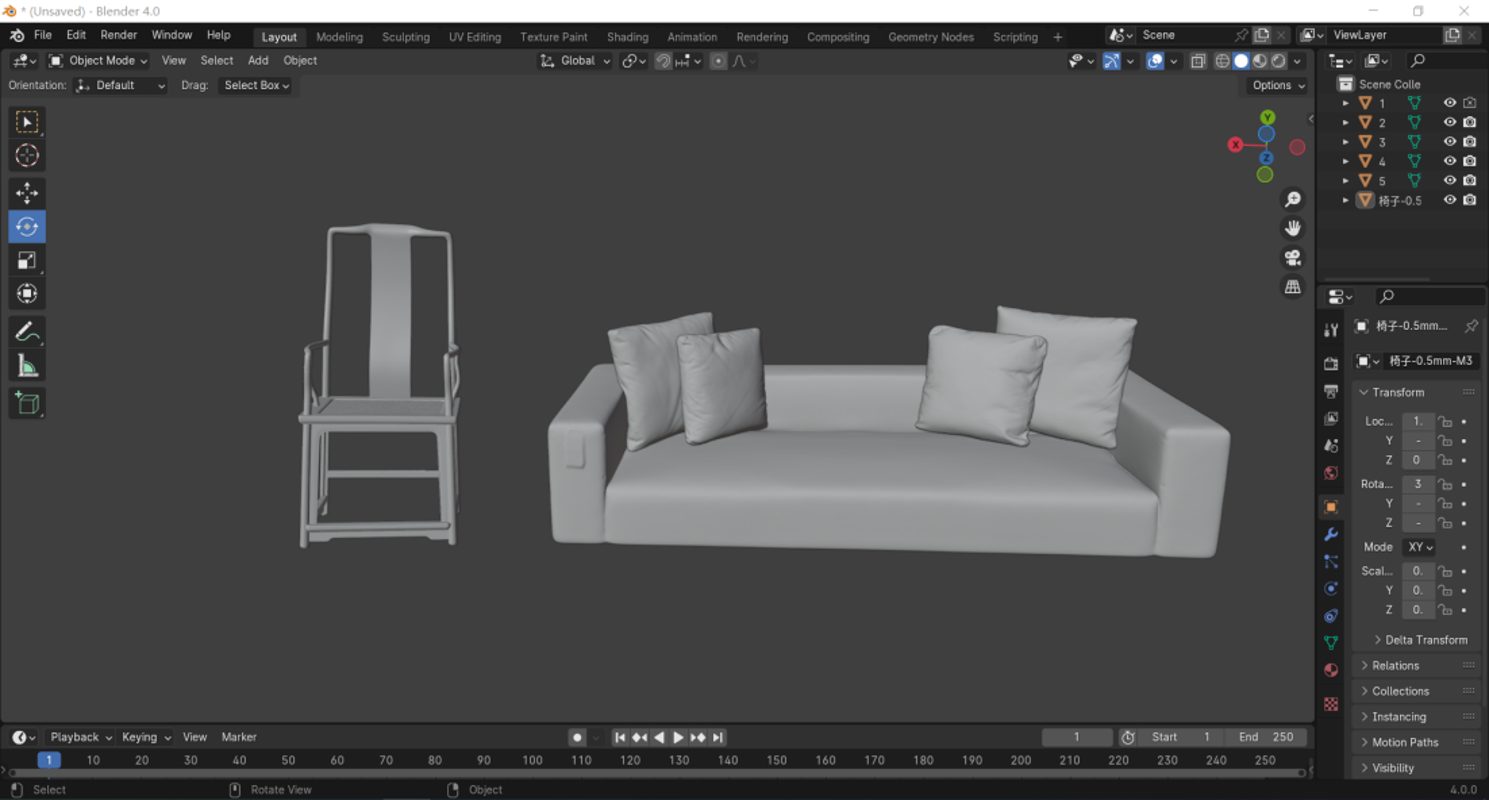
Task: Jump to the animation end frame
Action: coord(717,737)
